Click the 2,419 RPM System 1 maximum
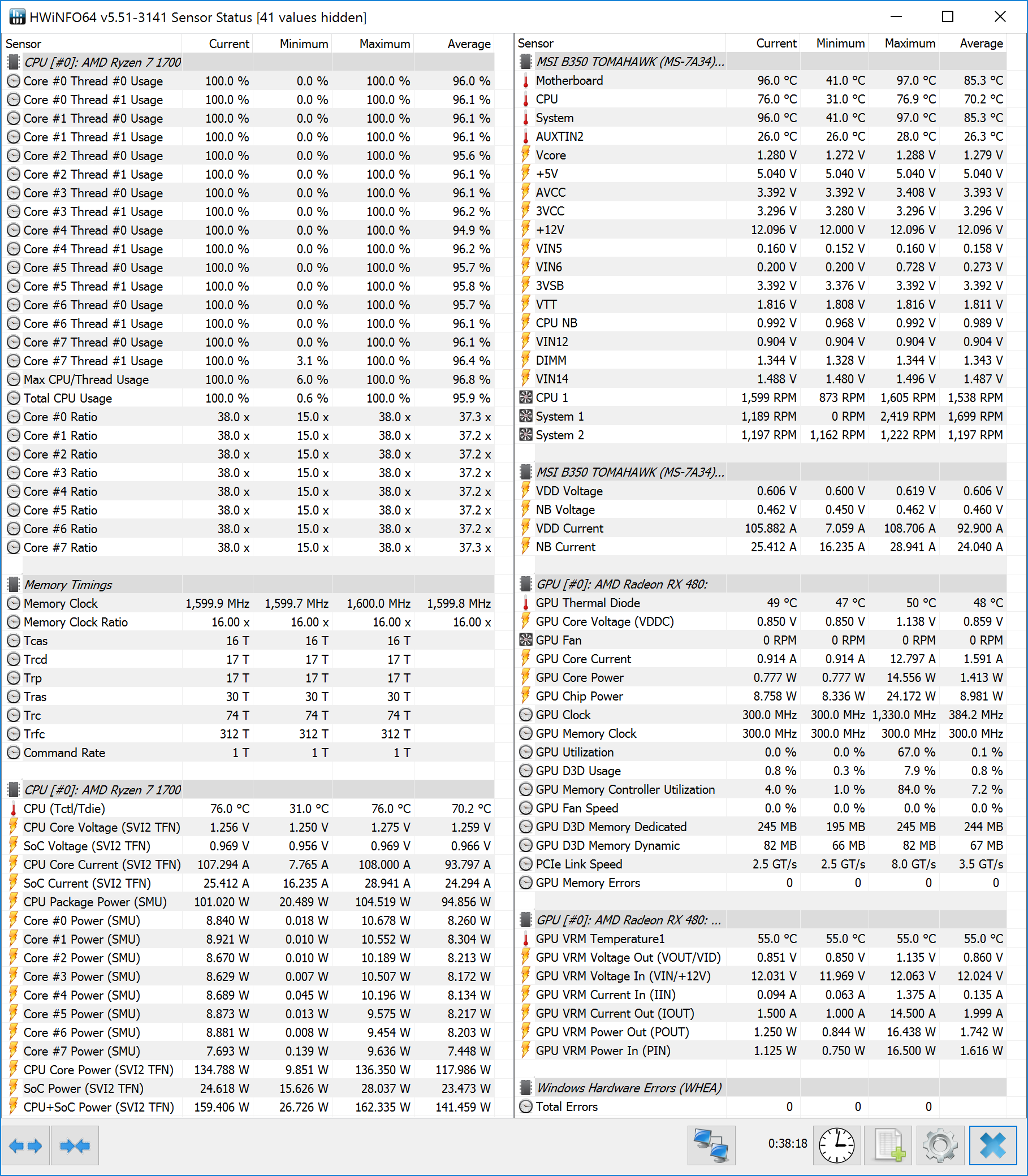The height and width of the screenshot is (1176, 1028). point(908,417)
